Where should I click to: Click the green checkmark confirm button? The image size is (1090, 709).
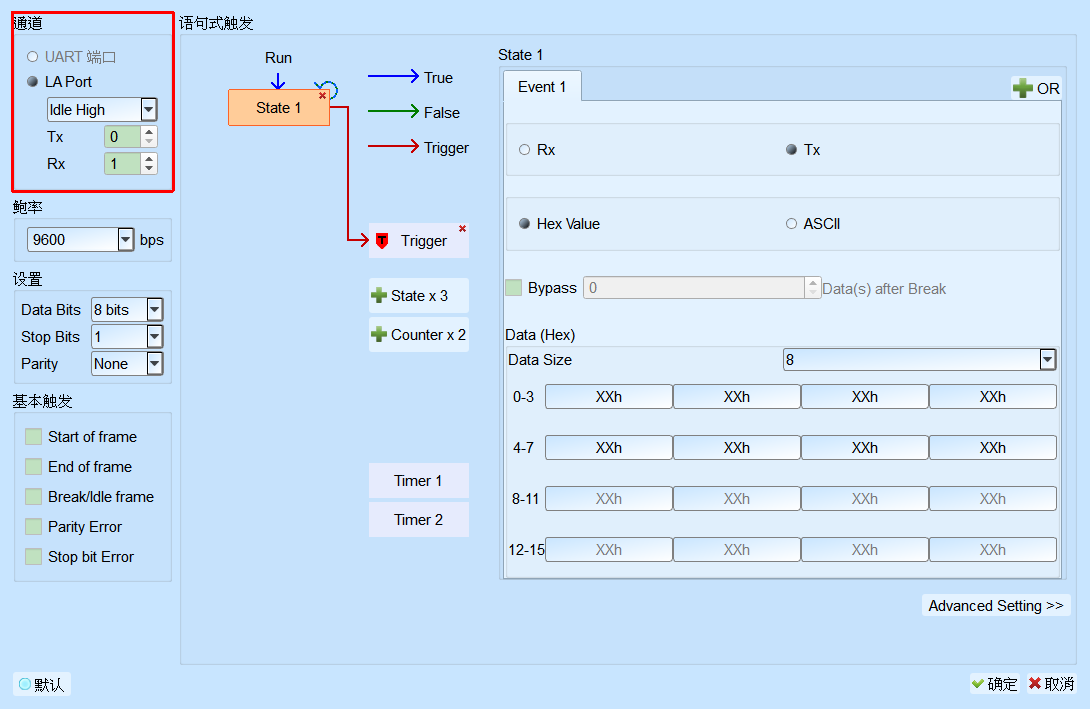994,684
